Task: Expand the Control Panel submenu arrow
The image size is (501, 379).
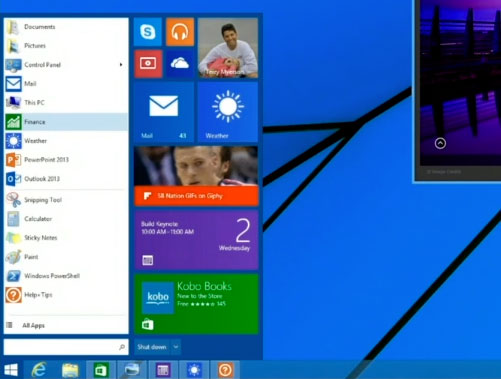Action: click(121, 65)
